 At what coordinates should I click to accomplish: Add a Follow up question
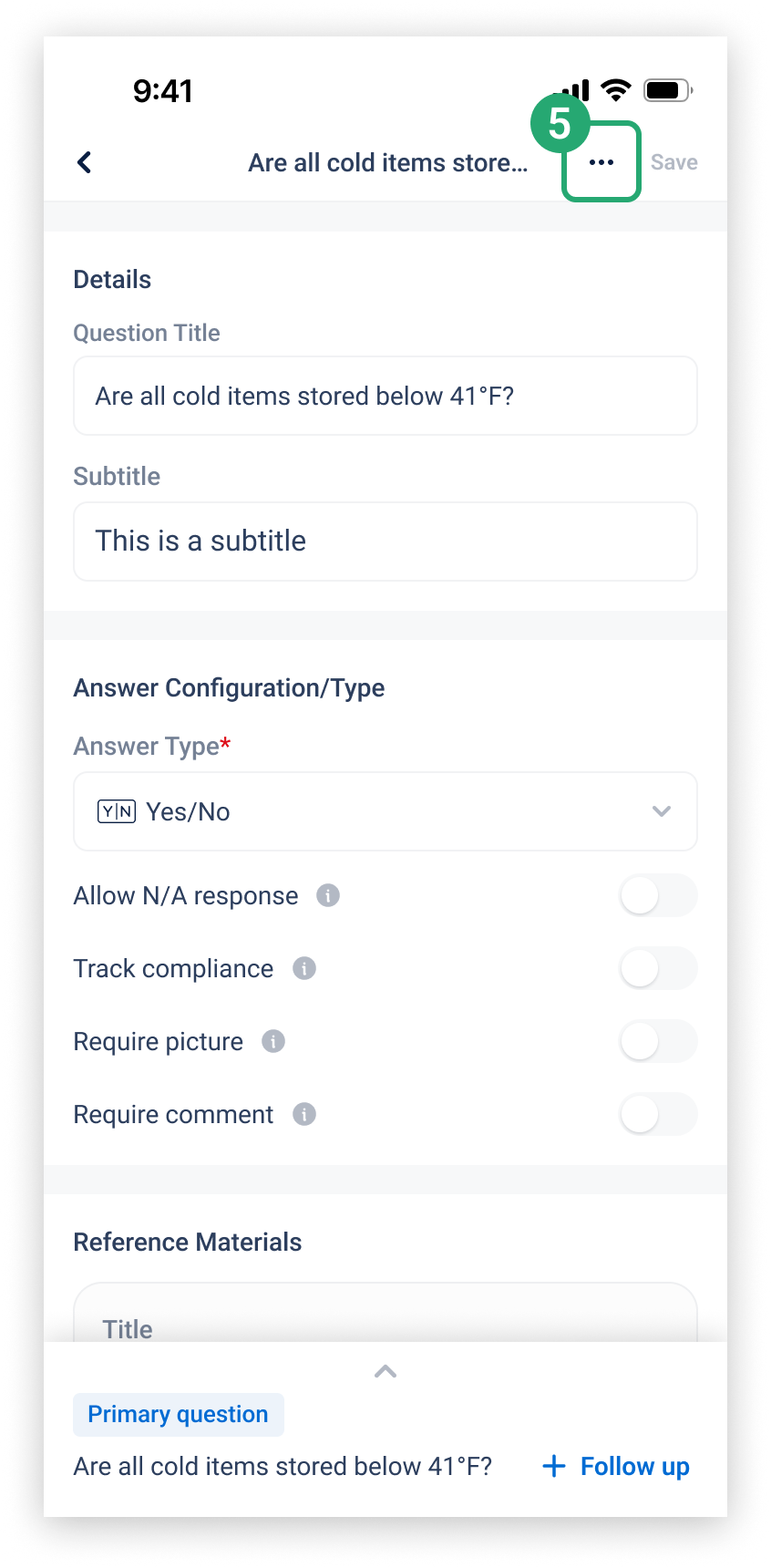[616, 1466]
